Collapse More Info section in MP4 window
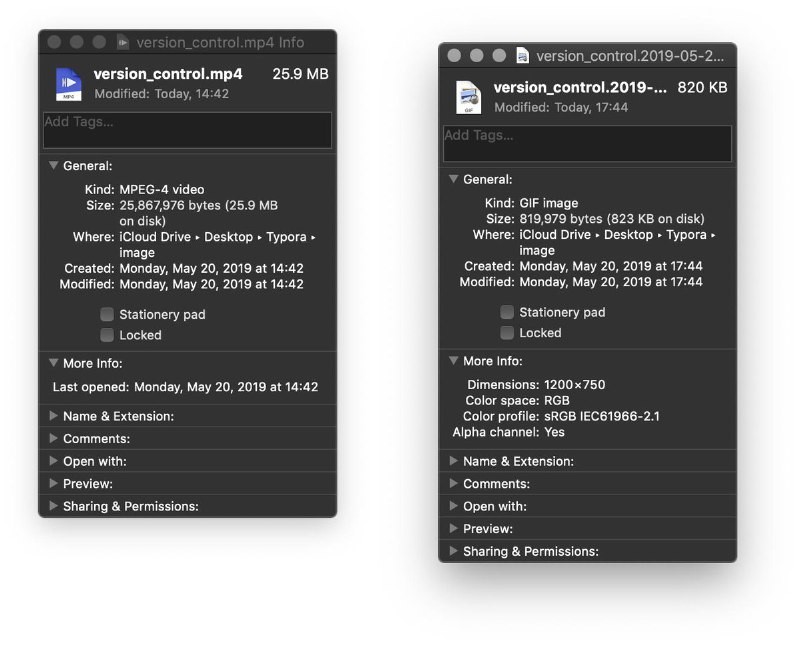The height and width of the screenshot is (646, 800). 54,364
